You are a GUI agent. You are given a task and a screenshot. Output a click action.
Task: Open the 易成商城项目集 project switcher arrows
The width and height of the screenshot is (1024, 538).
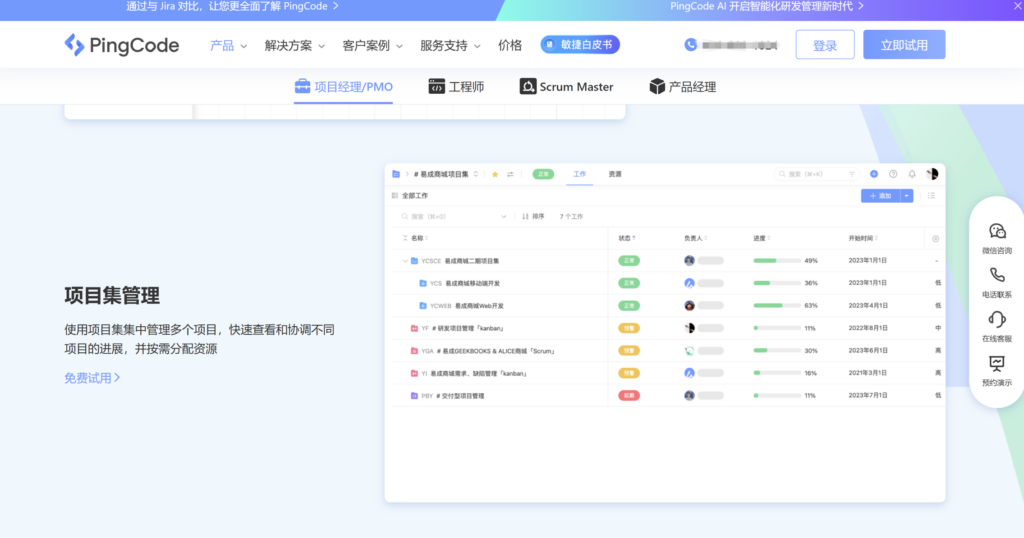click(x=475, y=174)
